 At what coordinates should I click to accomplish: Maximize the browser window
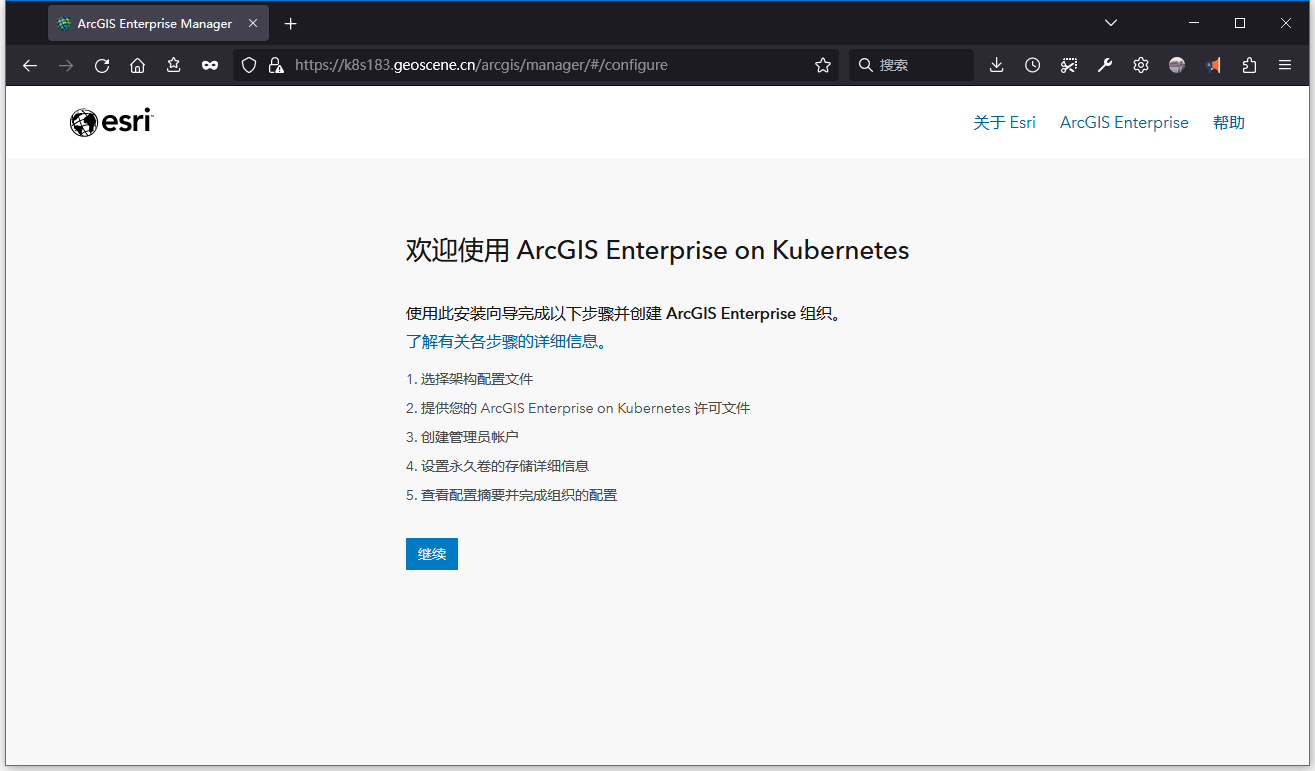tap(1240, 23)
